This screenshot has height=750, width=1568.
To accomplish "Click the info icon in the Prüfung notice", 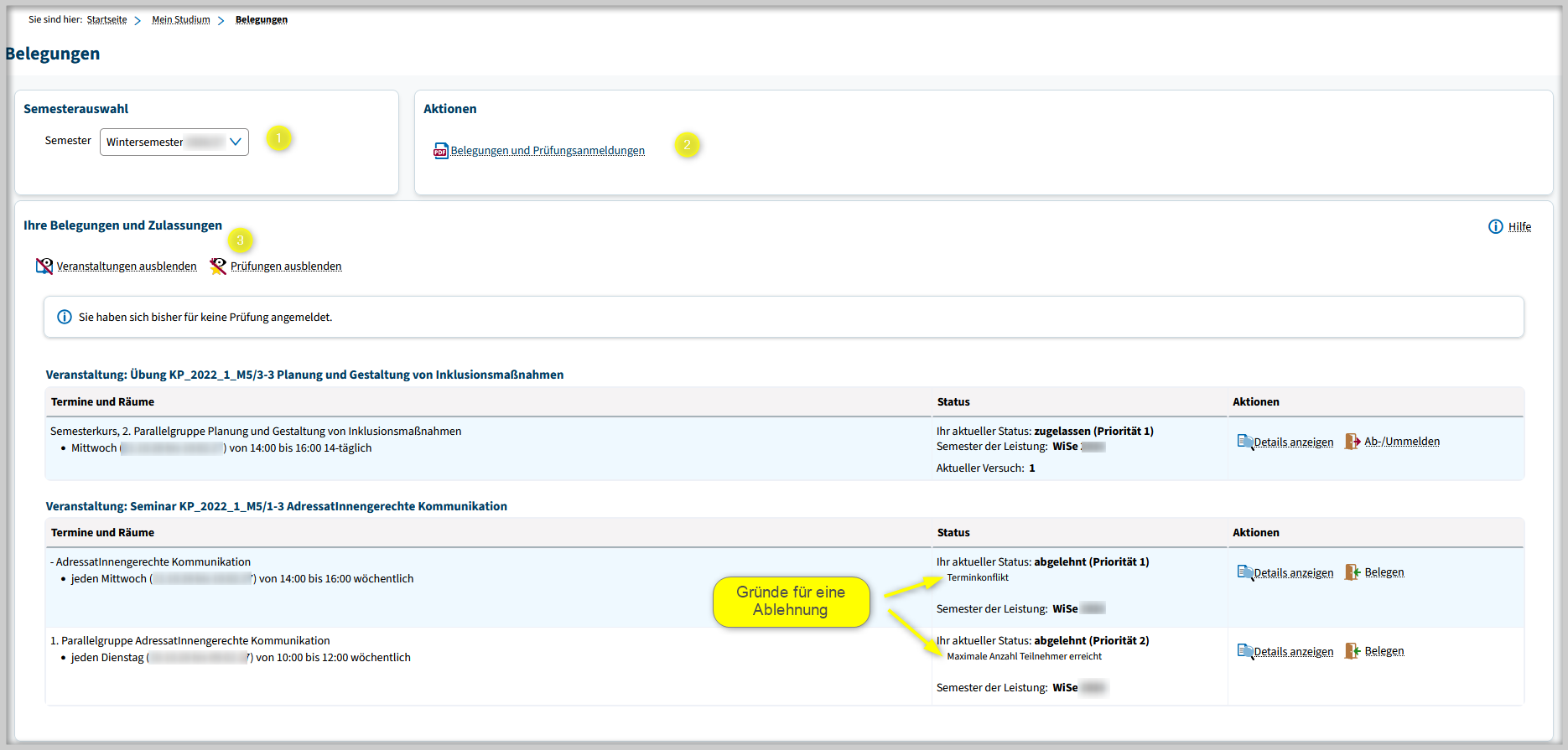I will 65,317.
